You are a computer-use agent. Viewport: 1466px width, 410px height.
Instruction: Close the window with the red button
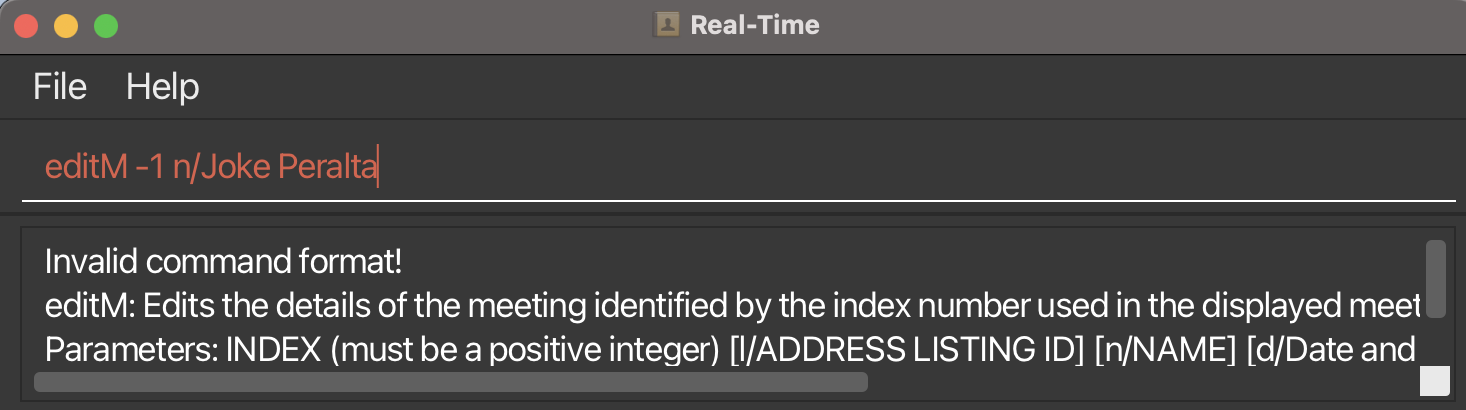26,26
